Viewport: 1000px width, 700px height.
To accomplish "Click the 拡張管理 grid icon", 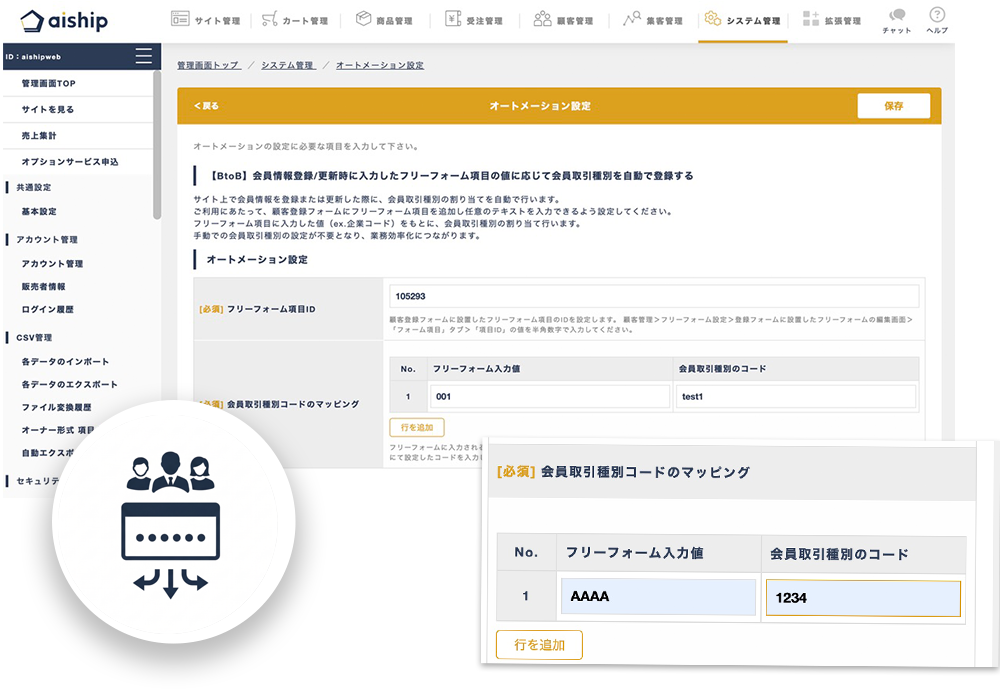I will 811,18.
